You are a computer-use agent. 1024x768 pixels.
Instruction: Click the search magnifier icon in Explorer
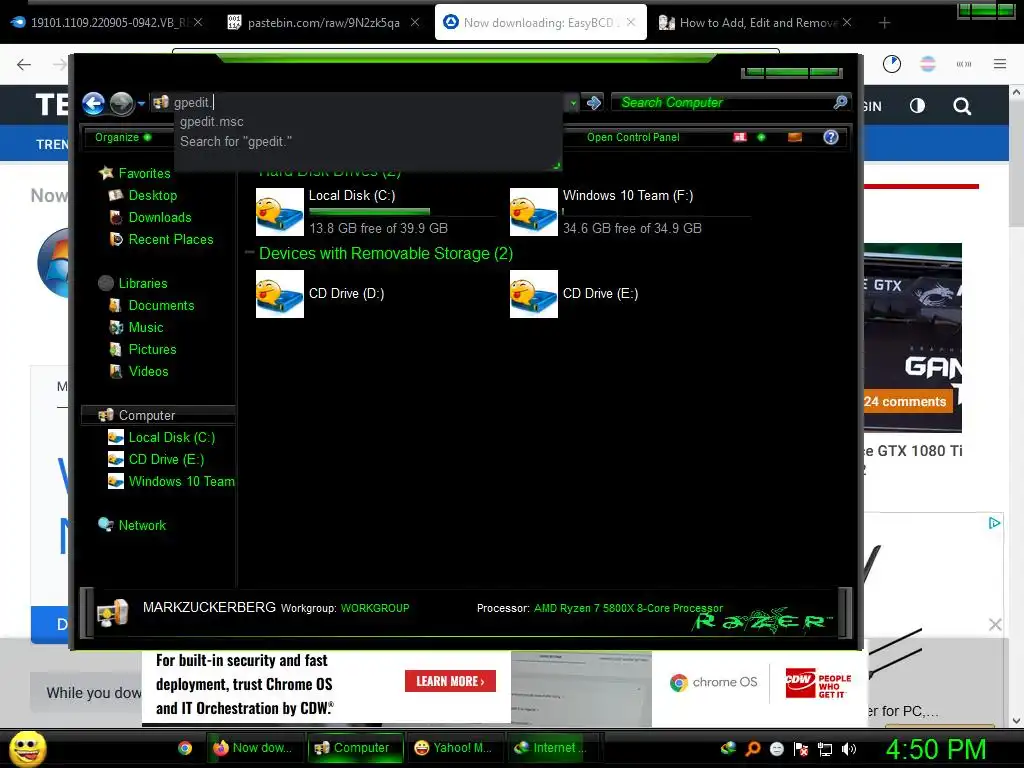pyautogui.click(x=840, y=102)
